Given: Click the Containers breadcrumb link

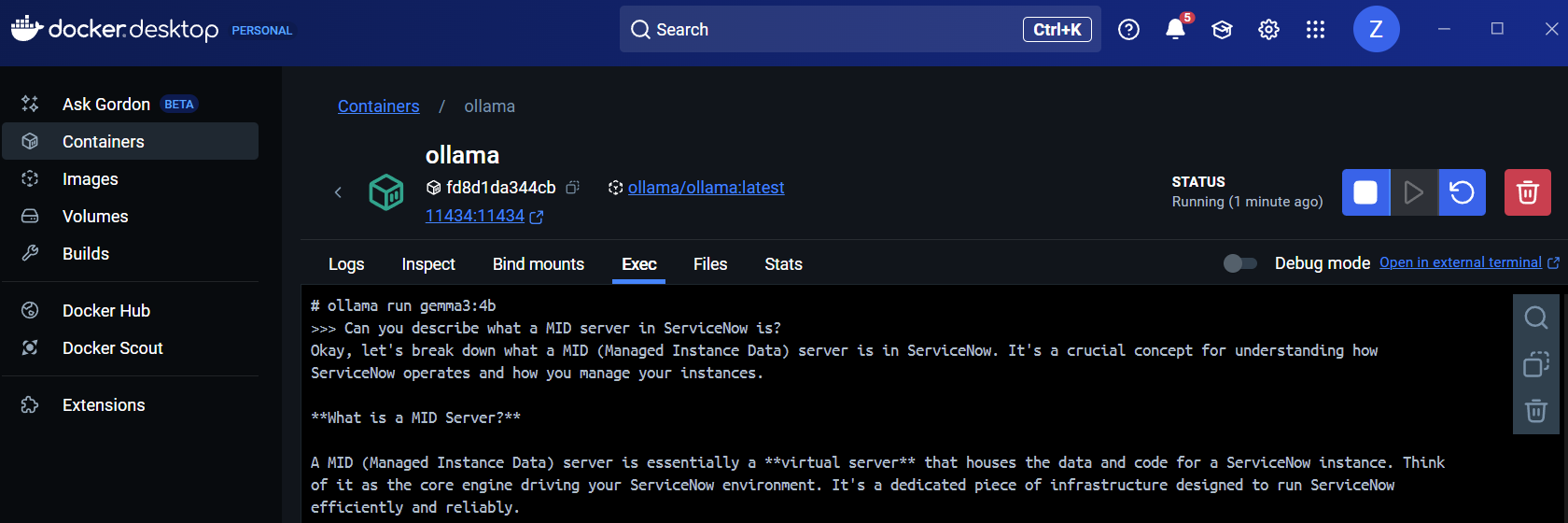Looking at the screenshot, I should tap(378, 106).
